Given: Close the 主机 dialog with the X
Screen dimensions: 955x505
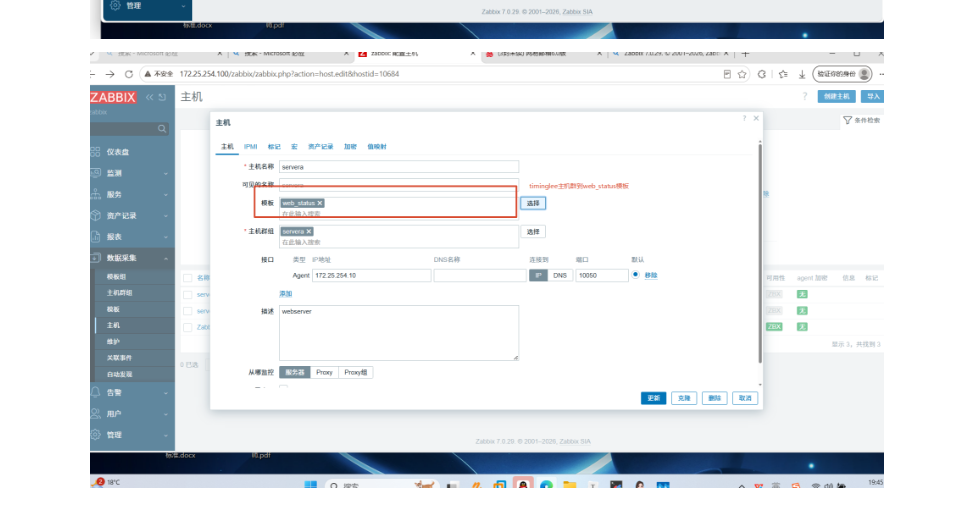Looking at the screenshot, I should coord(756,118).
